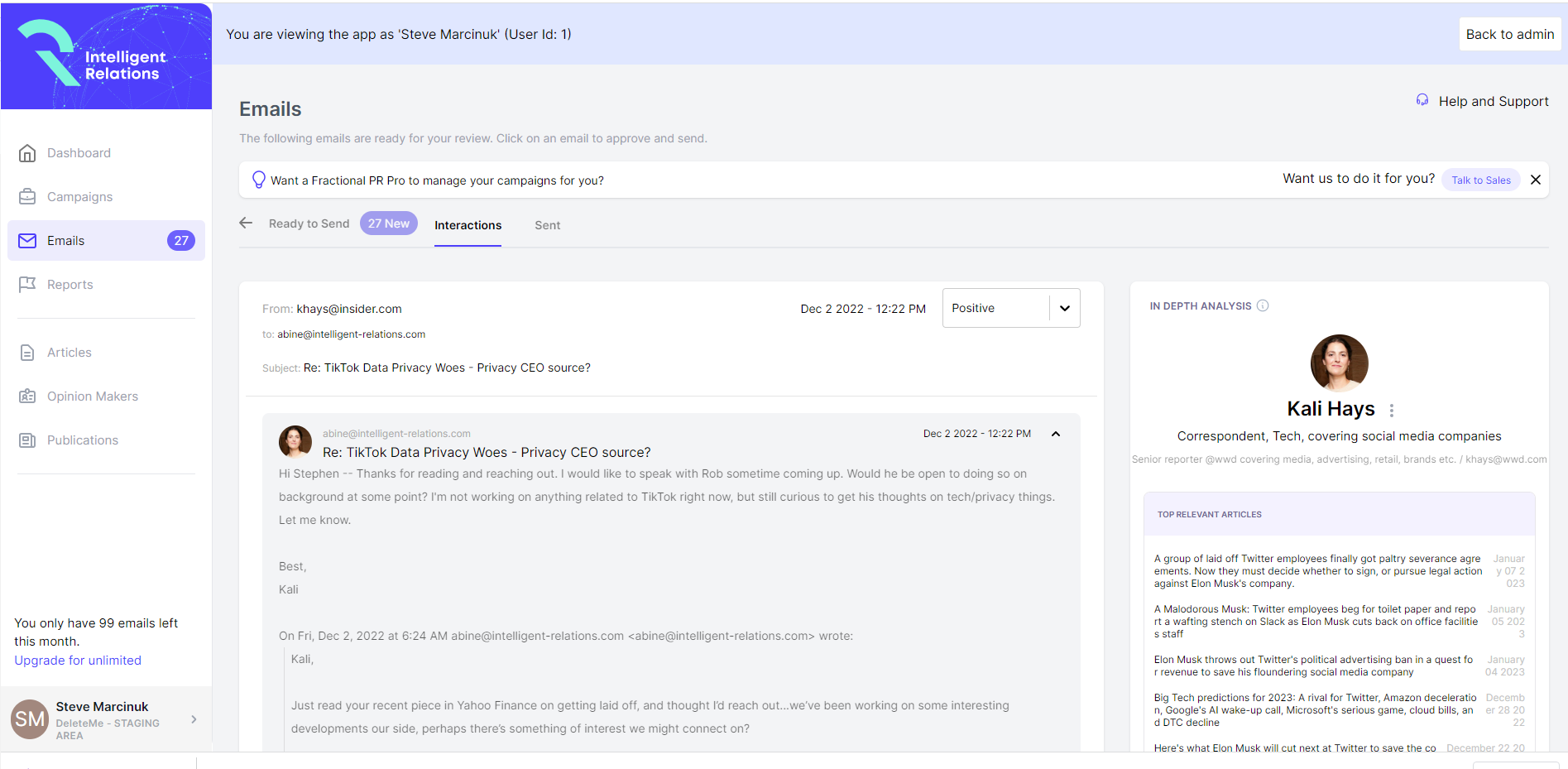Click the message title Re: TikTok Data Privacy Woes

487,452
